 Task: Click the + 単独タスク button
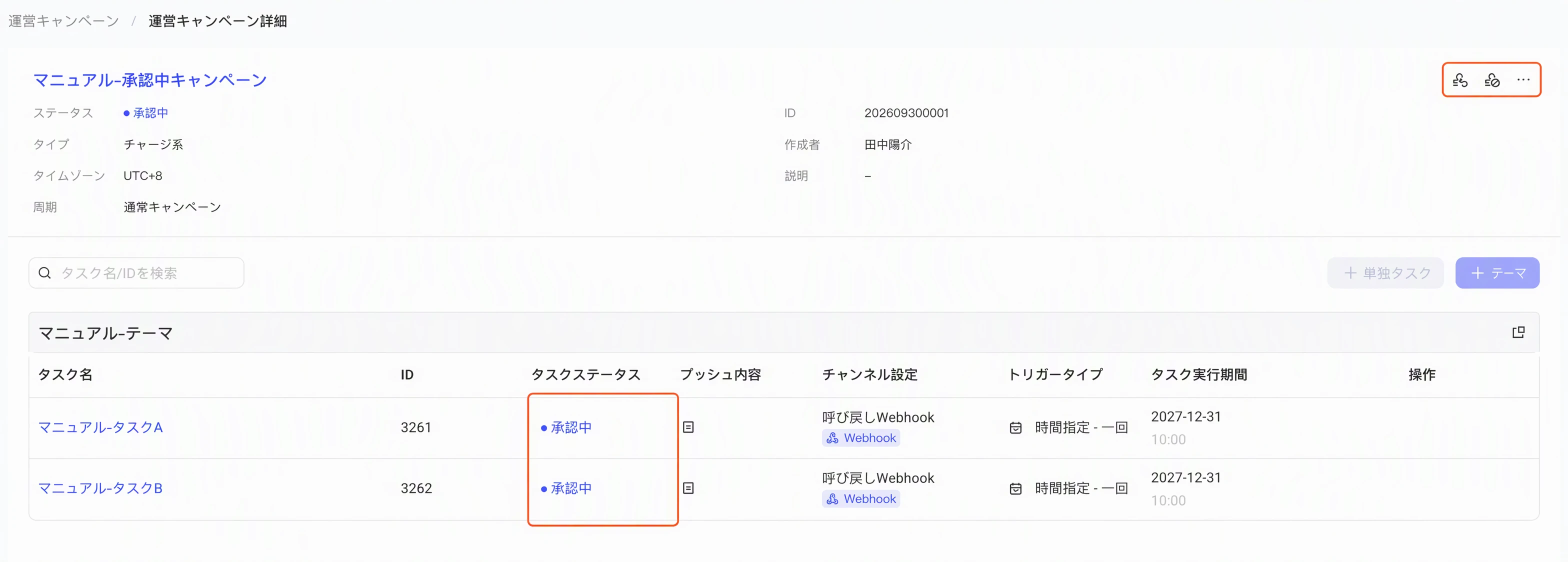(1385, 273)
